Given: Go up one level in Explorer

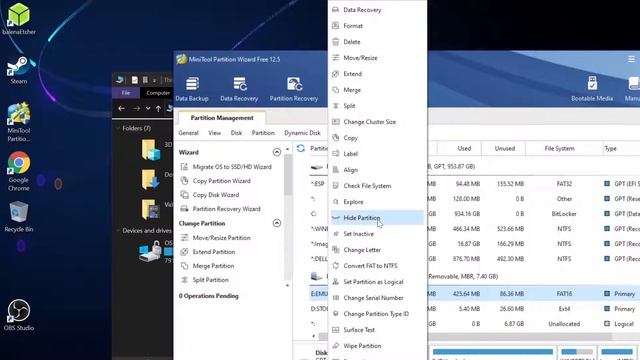Looking at the screenshot, I should click(x=158, y=109).
